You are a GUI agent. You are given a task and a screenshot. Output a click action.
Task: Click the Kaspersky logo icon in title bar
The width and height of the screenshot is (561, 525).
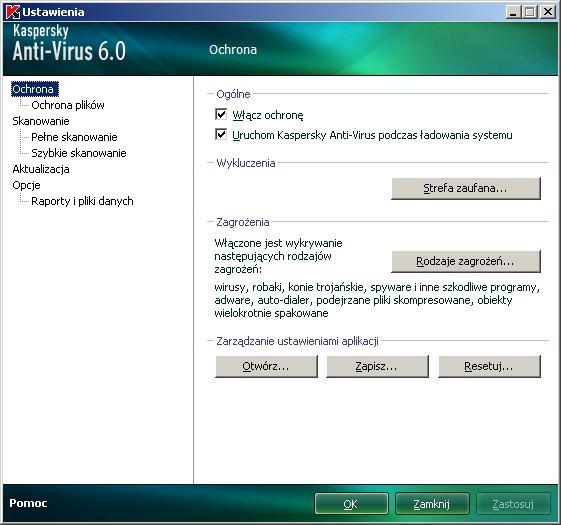pos(13,12)
